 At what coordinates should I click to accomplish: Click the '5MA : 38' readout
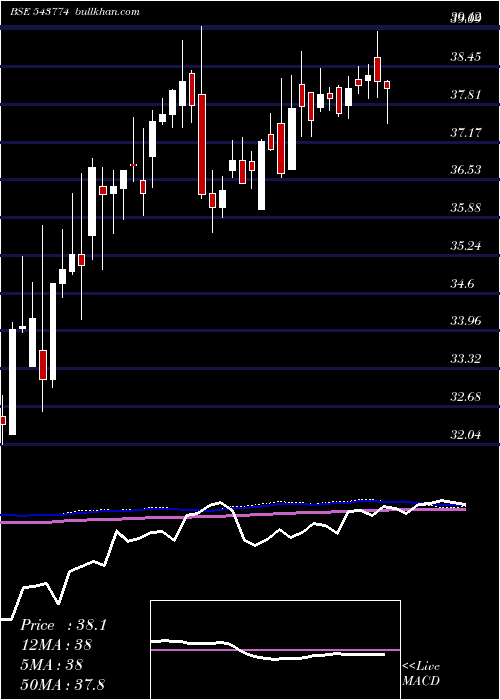pos(51,664)
